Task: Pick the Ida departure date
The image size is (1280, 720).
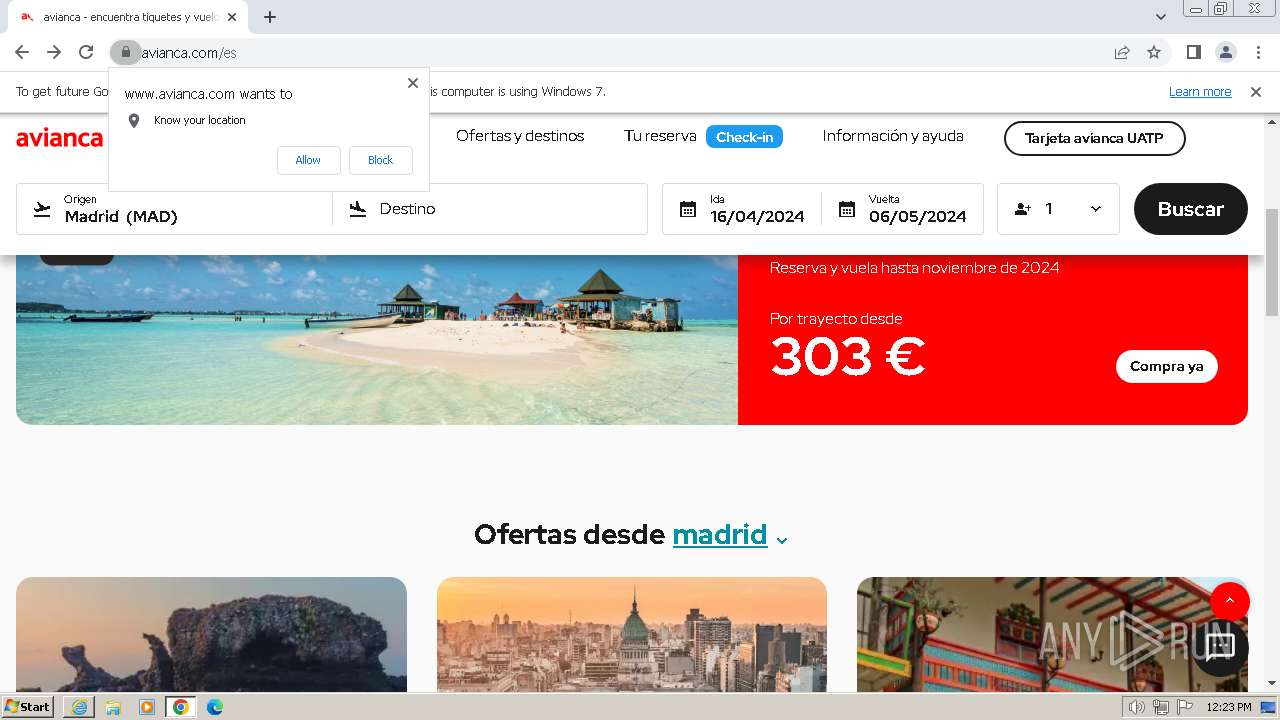Action: 742,209
